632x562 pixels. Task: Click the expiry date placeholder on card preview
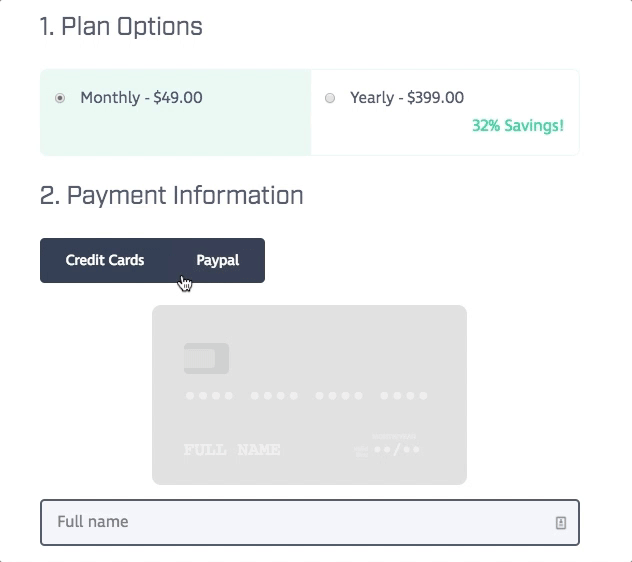(396, 450)
